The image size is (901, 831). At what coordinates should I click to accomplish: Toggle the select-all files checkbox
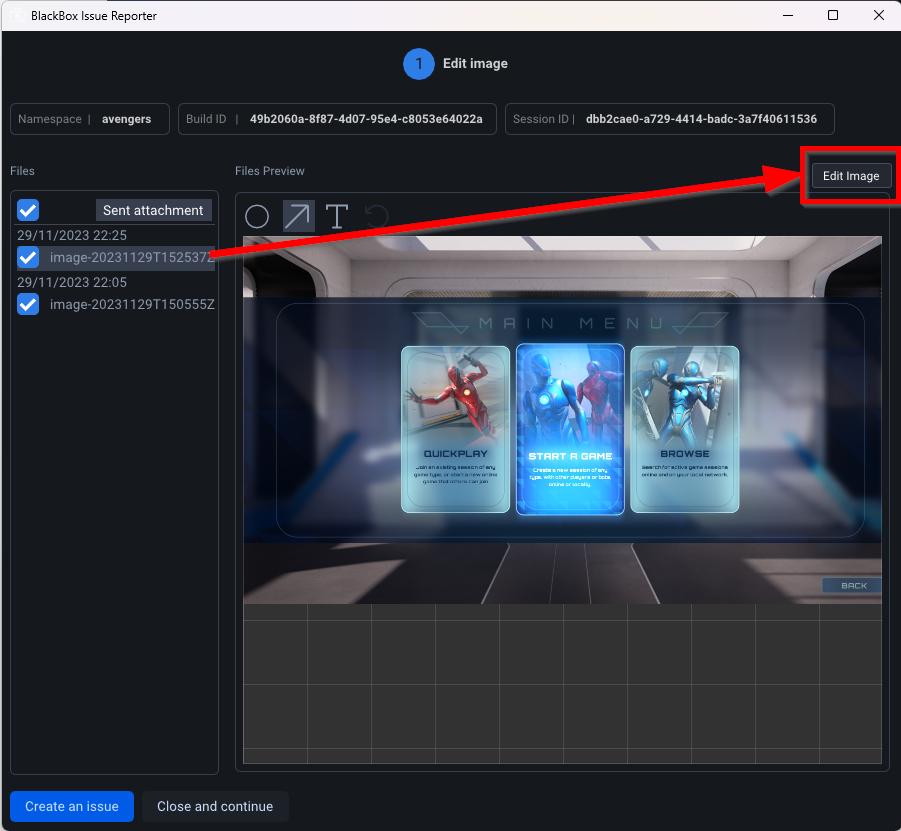coord(28,210)
